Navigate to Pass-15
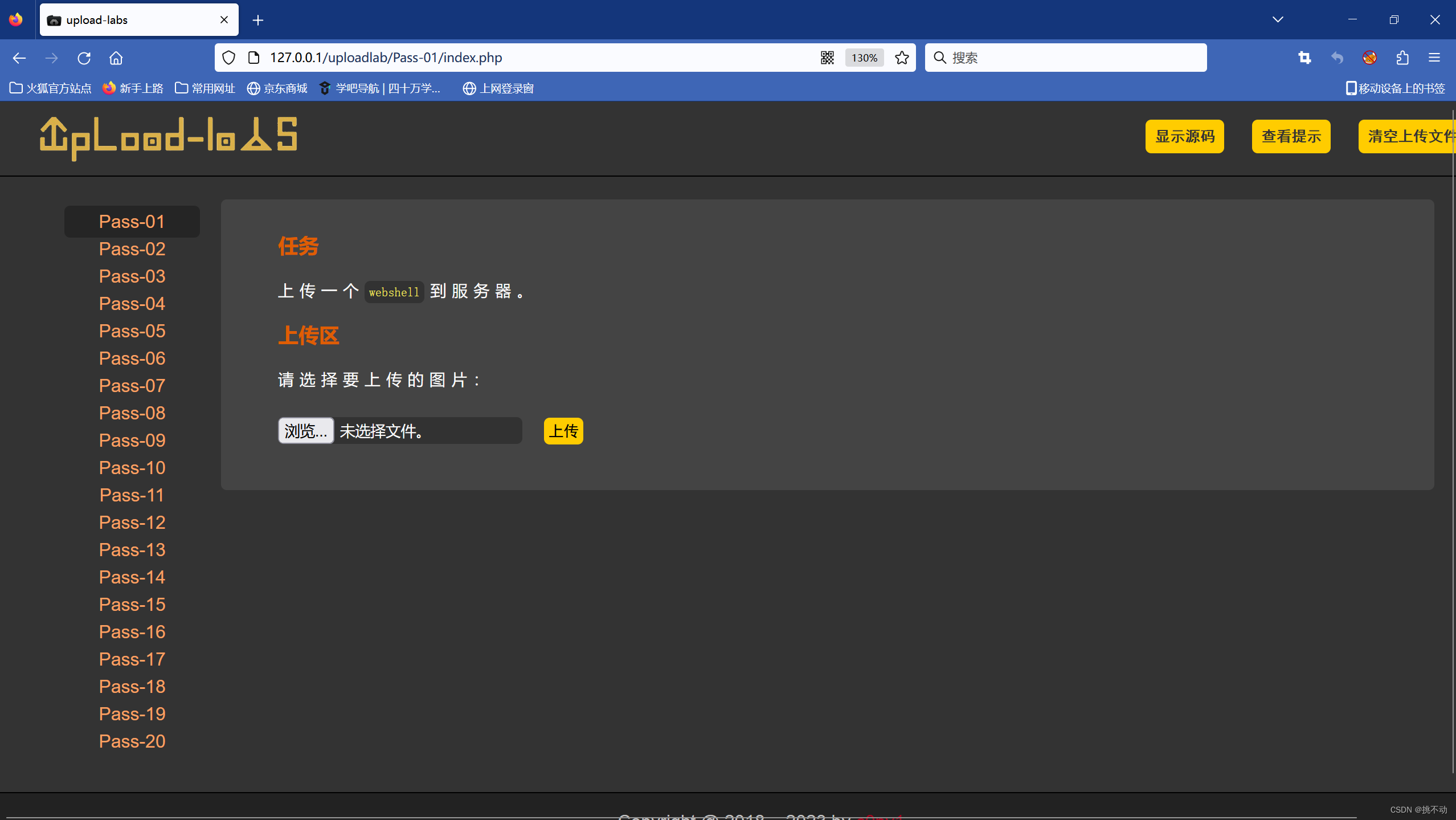This screenshot has width=1456, height=820. pyautogui.click(x=132, y=605)
